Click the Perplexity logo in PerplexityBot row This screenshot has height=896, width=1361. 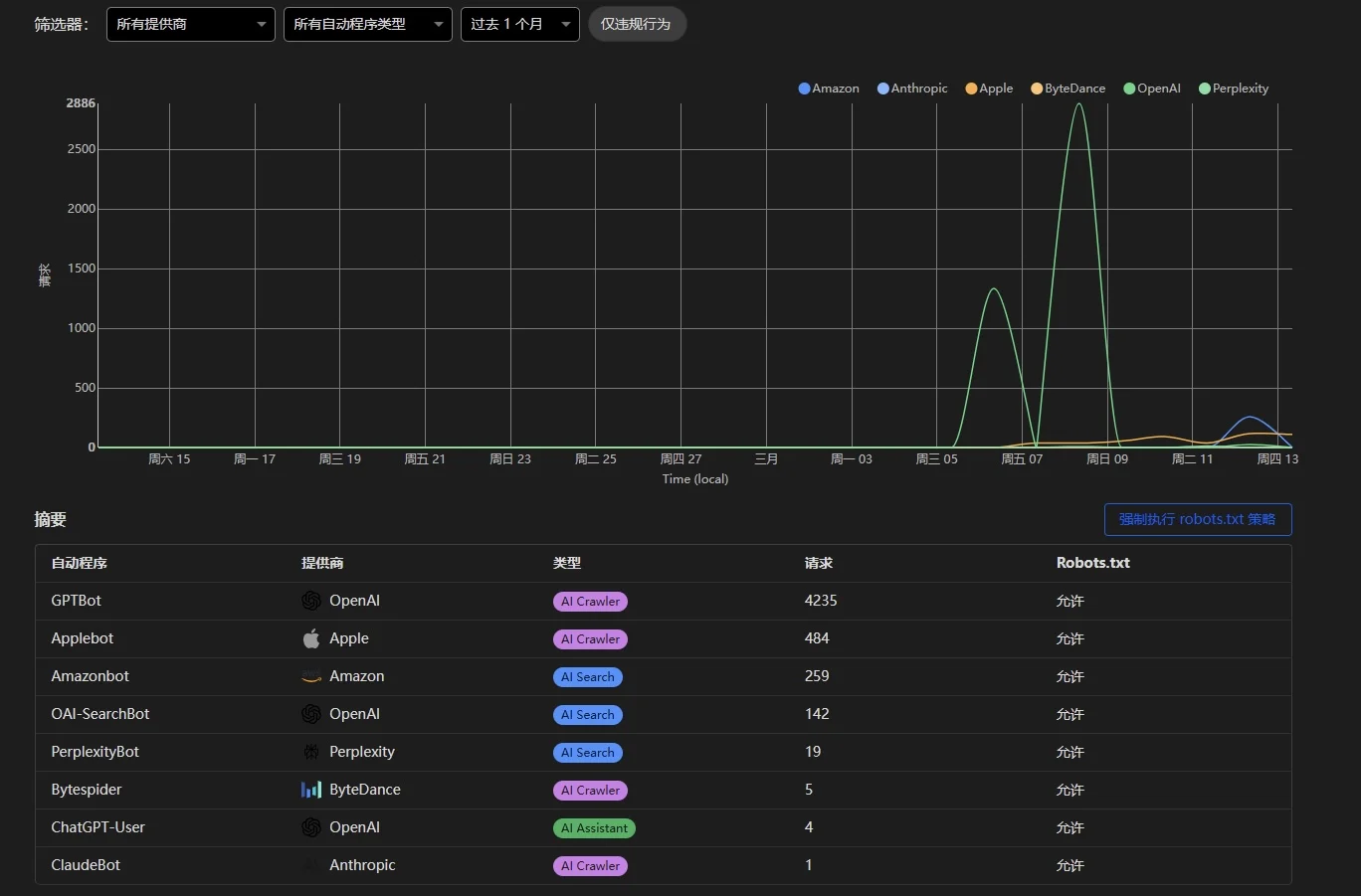311,752
